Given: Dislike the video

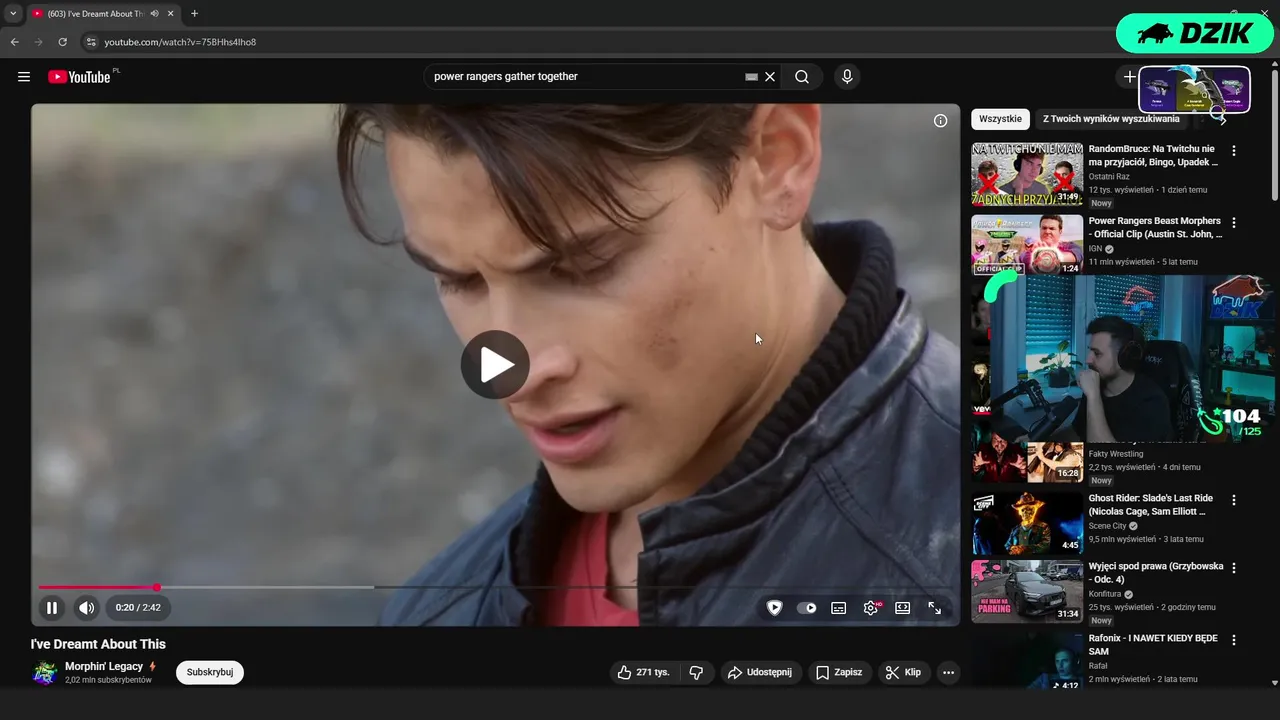Looking at the screenshot, I should tap(697, 672).
